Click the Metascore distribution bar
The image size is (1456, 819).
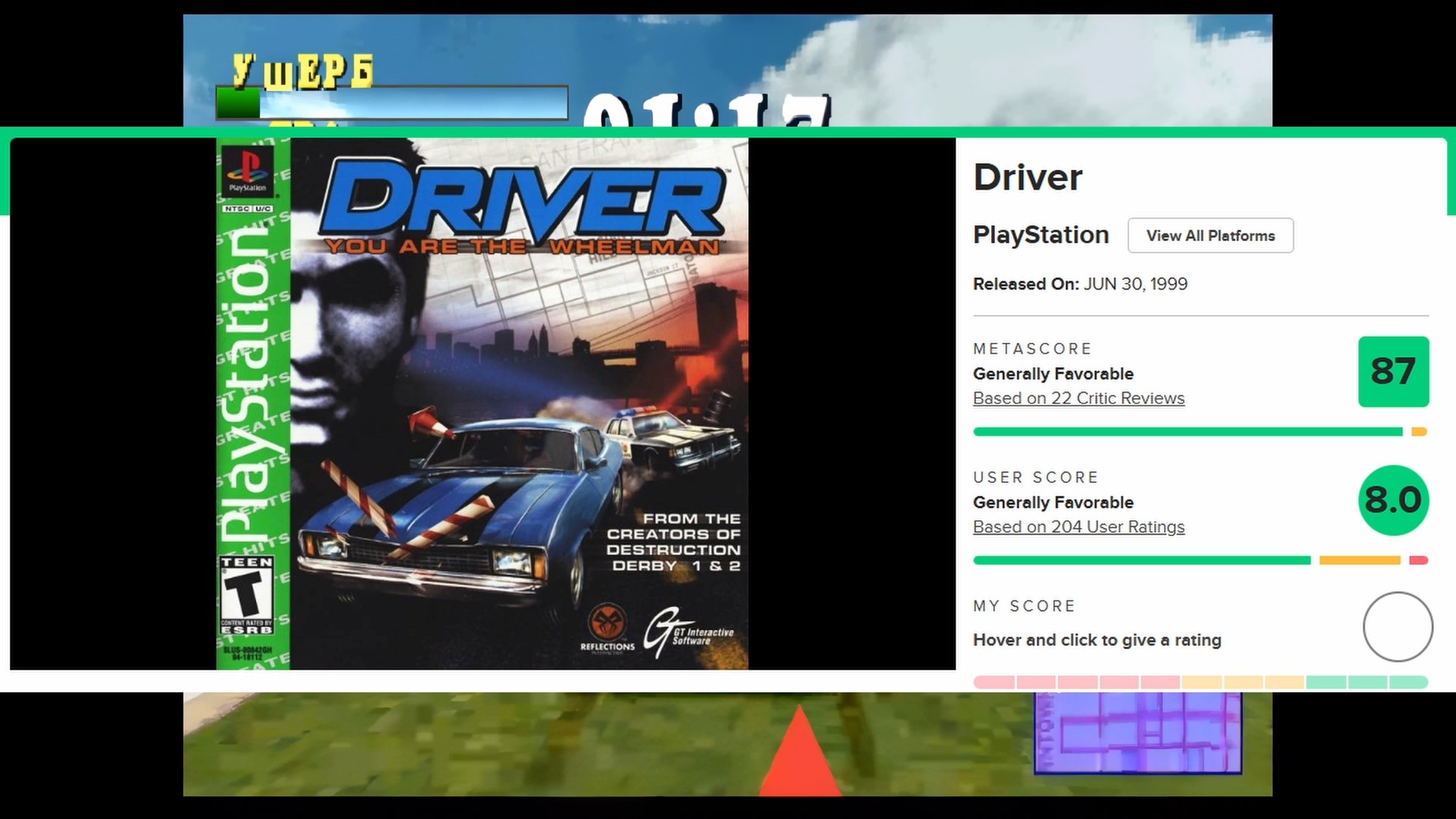[1200, 431]
